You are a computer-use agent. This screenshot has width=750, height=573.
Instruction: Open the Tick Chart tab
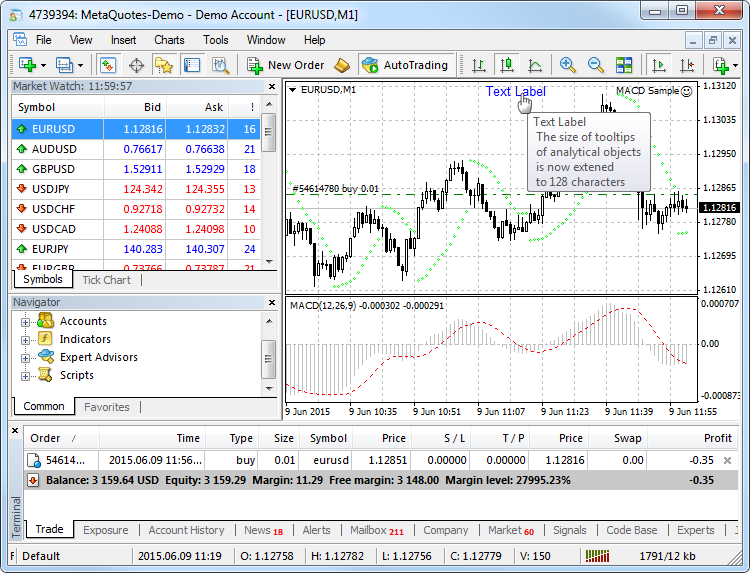click(x=106, y=280)
